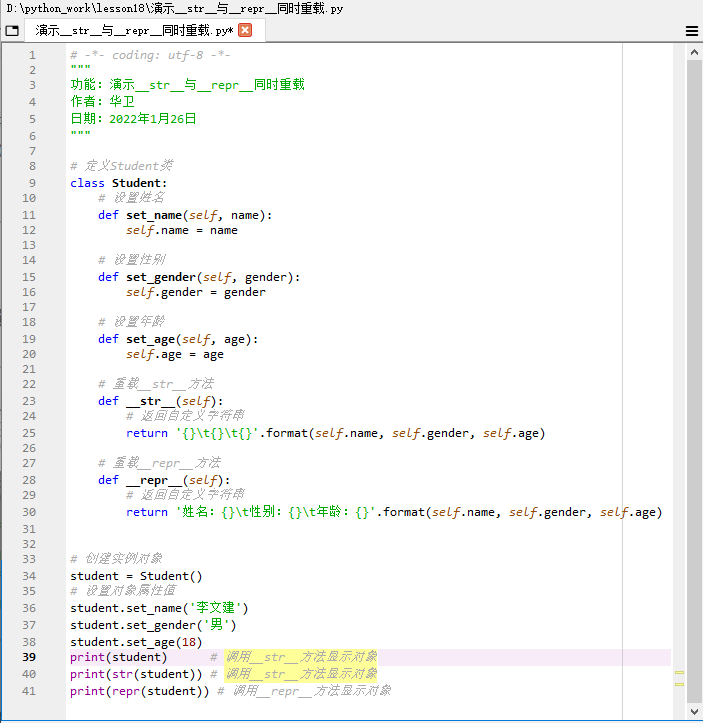
Task: Click comment '# 设置性别'
Action: [131, 260]
